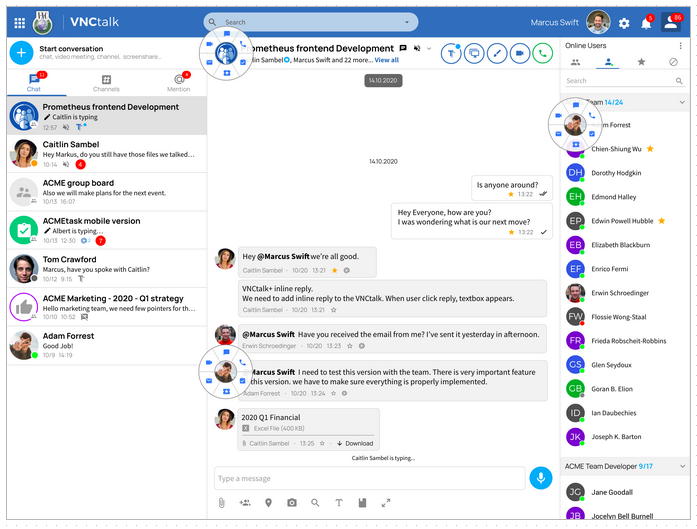Switch to the Channels tab

[x=106, y=83]
